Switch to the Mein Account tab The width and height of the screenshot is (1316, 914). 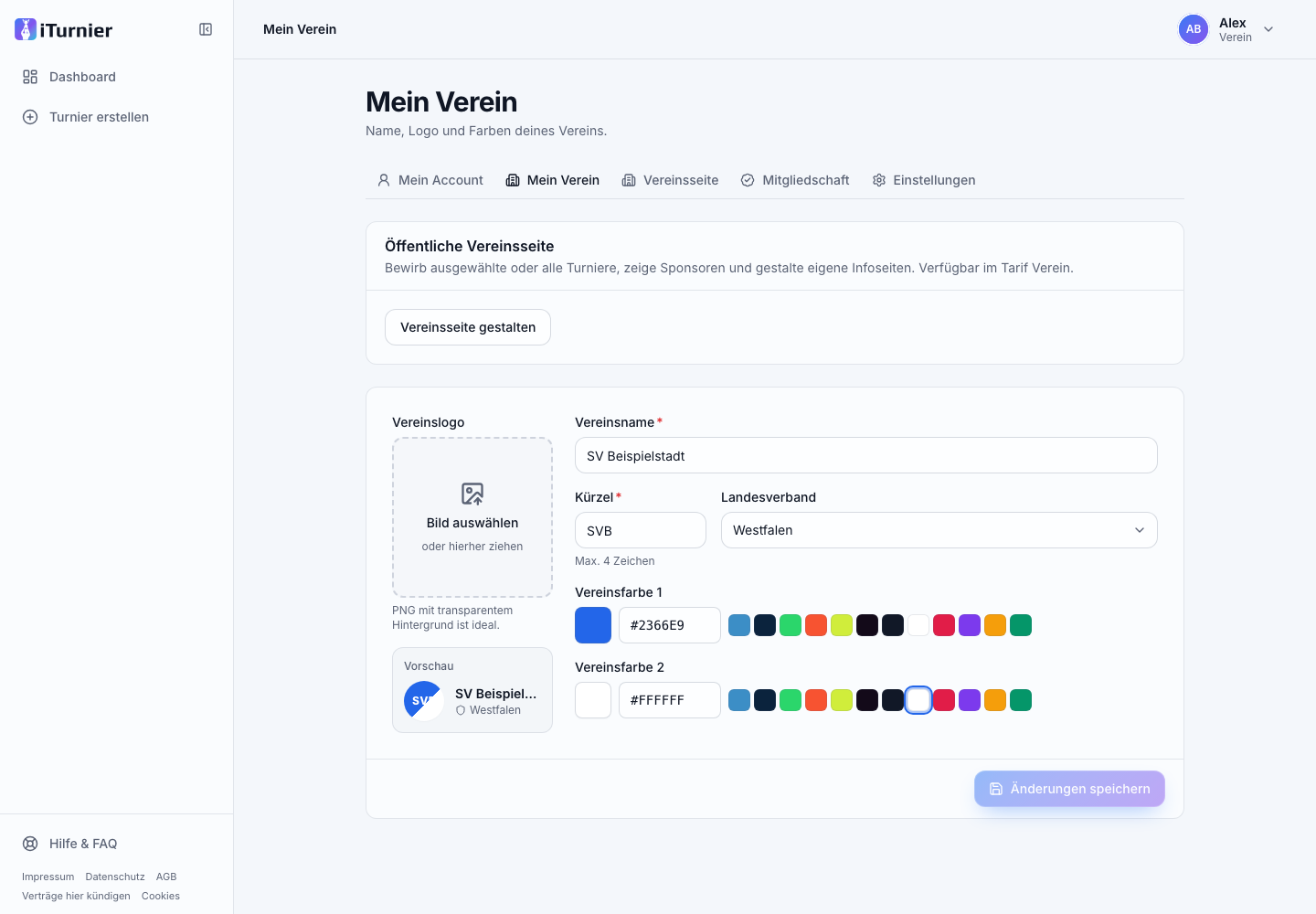pos(430,180)
